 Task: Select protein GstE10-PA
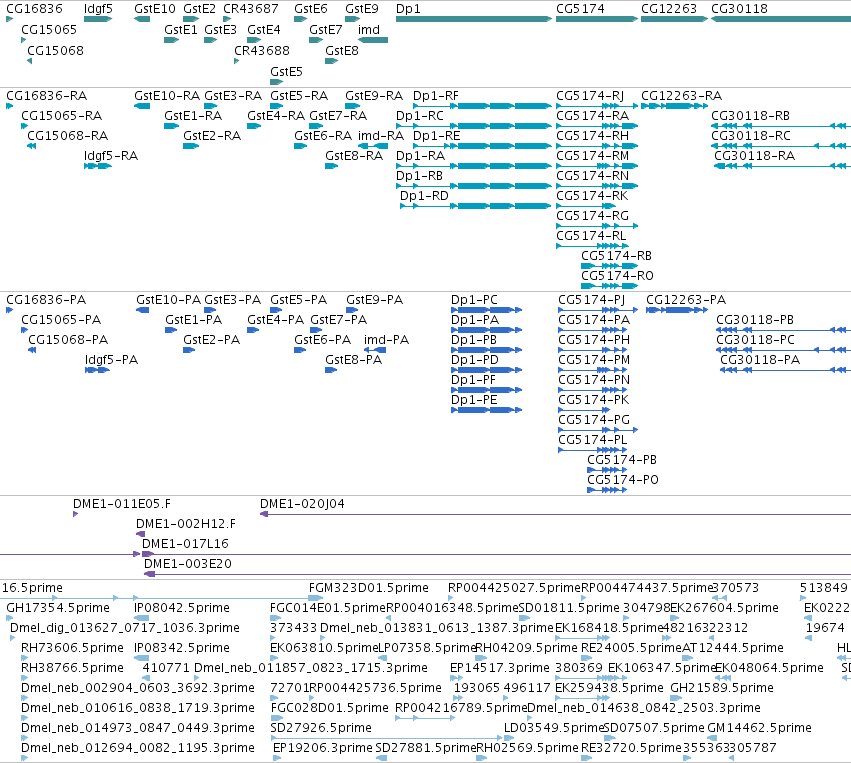[168, 300]
